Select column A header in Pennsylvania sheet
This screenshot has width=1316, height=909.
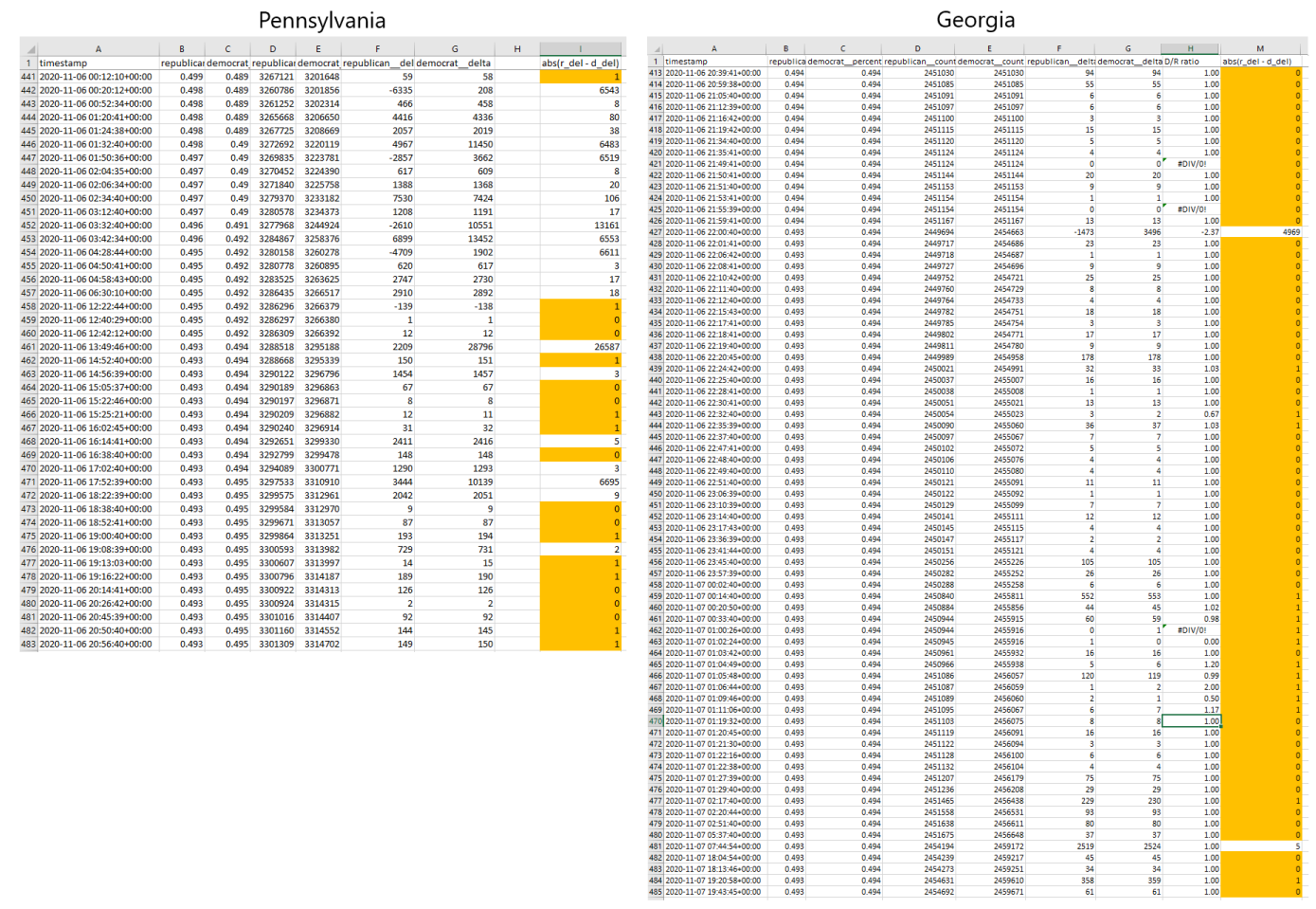98,49
